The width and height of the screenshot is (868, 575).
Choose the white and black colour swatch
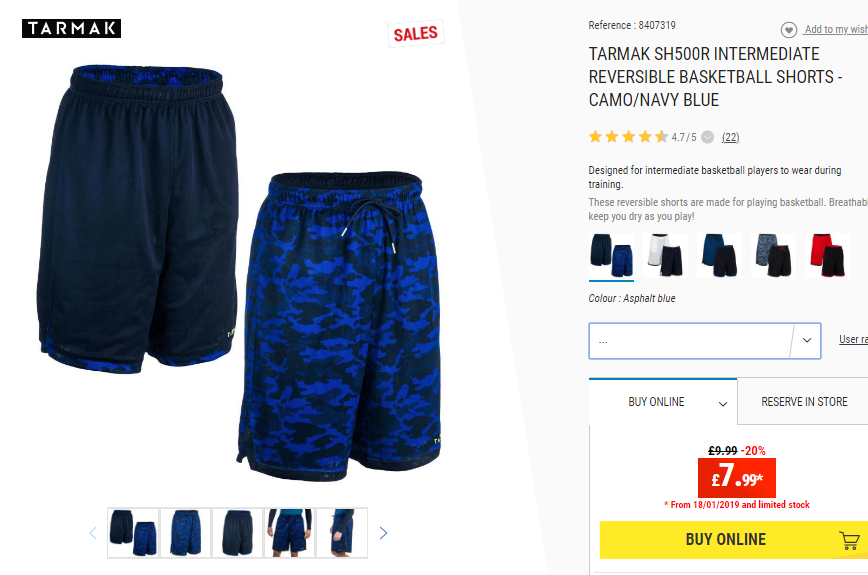[665, 255]
